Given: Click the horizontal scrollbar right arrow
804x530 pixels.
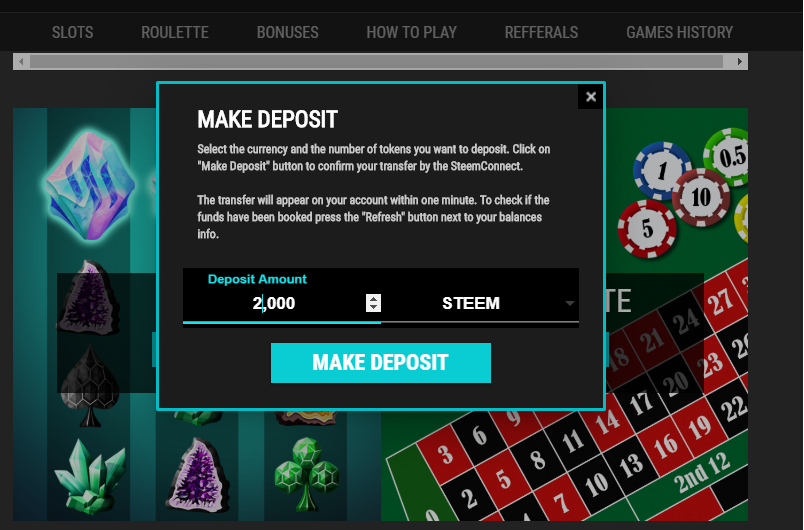Looking at the screenshot, I should (x=739, y=62).
